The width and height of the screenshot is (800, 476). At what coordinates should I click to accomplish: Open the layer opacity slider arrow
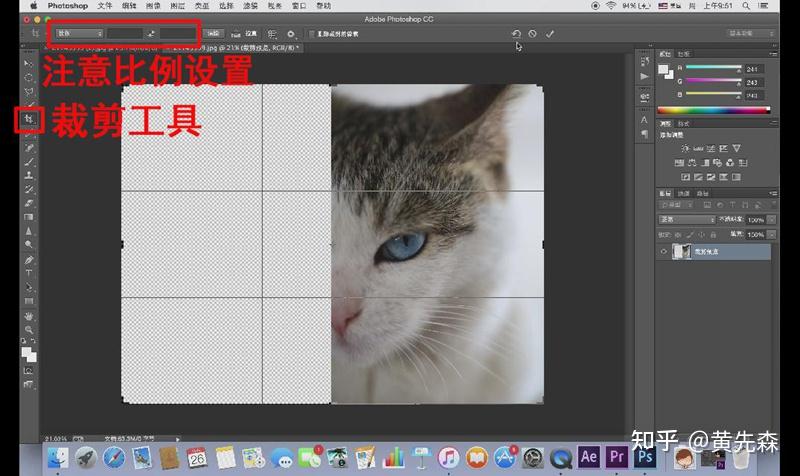[771, 219]
